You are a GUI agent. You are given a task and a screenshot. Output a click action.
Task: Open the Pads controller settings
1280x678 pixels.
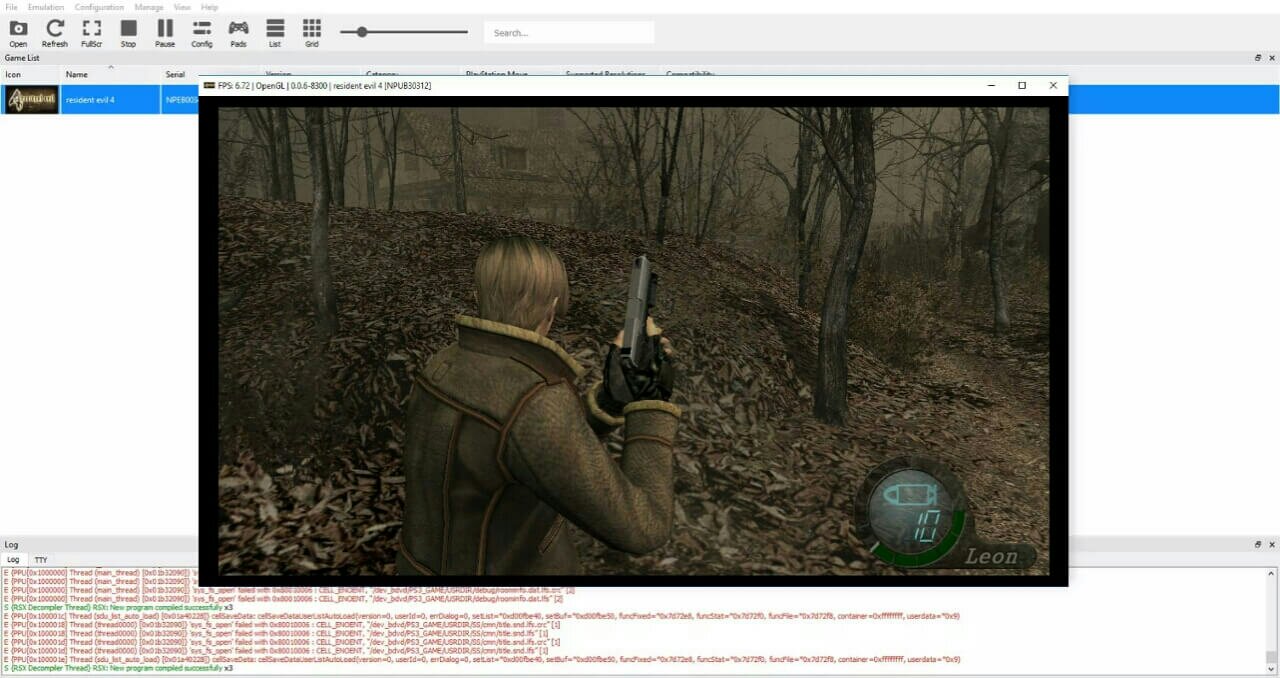coord(238,33)
